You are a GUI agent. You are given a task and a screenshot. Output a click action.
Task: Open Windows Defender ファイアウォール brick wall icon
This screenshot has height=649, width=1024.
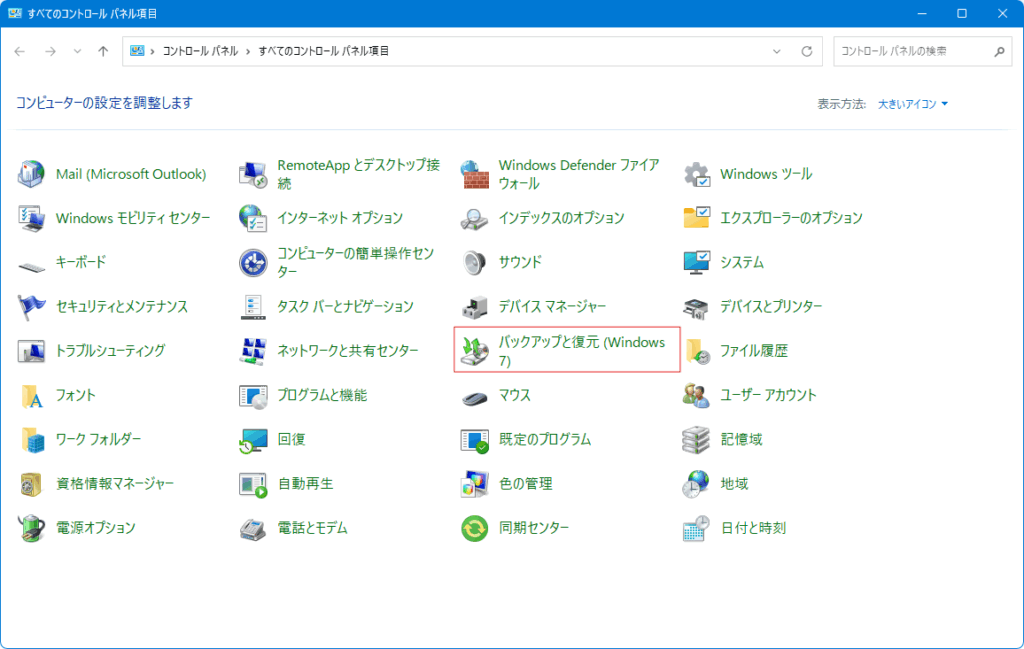[x=475, y=174]
